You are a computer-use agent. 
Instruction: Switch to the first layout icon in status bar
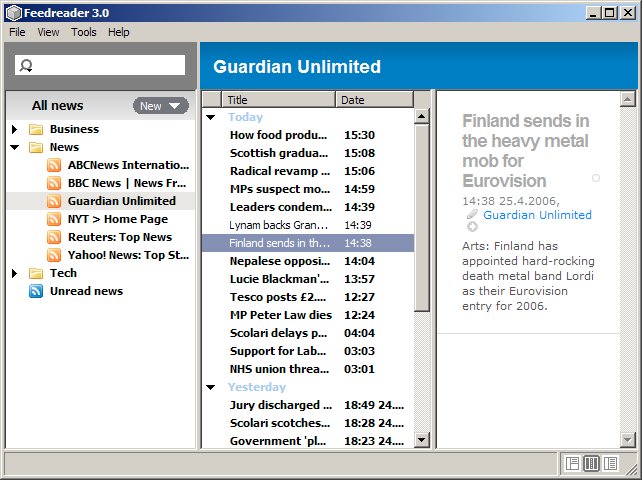(x=572, y=464)
